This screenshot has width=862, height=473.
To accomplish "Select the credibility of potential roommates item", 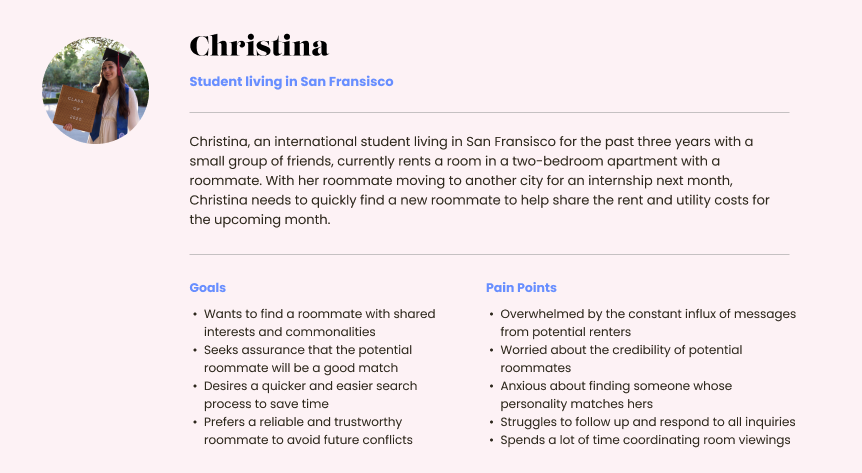I will pyautogui.click(x=621, y=359).
